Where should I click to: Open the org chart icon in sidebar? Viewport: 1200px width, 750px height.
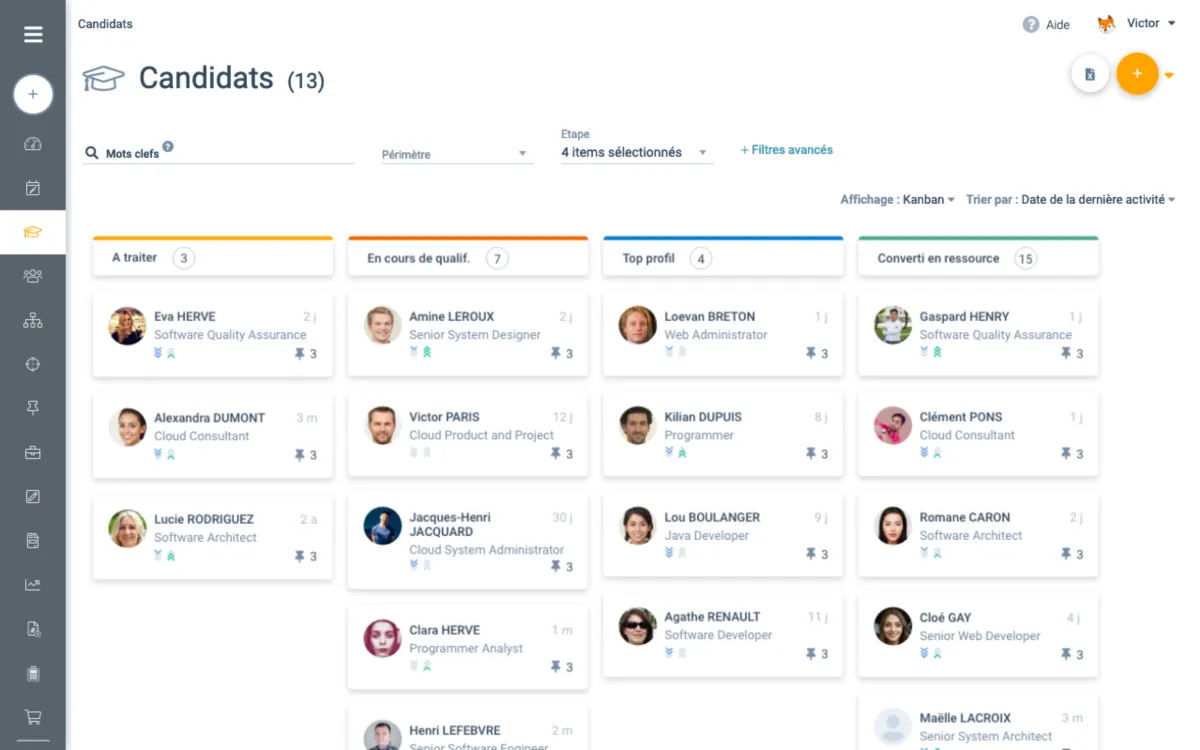click(x=33, y=320)
